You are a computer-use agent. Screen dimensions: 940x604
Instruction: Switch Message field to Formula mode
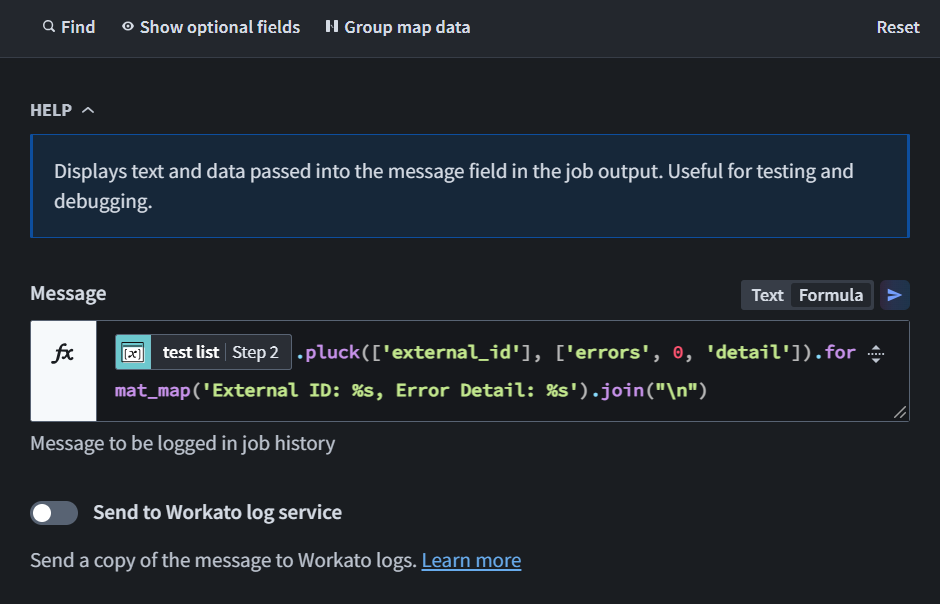point(830,295)
